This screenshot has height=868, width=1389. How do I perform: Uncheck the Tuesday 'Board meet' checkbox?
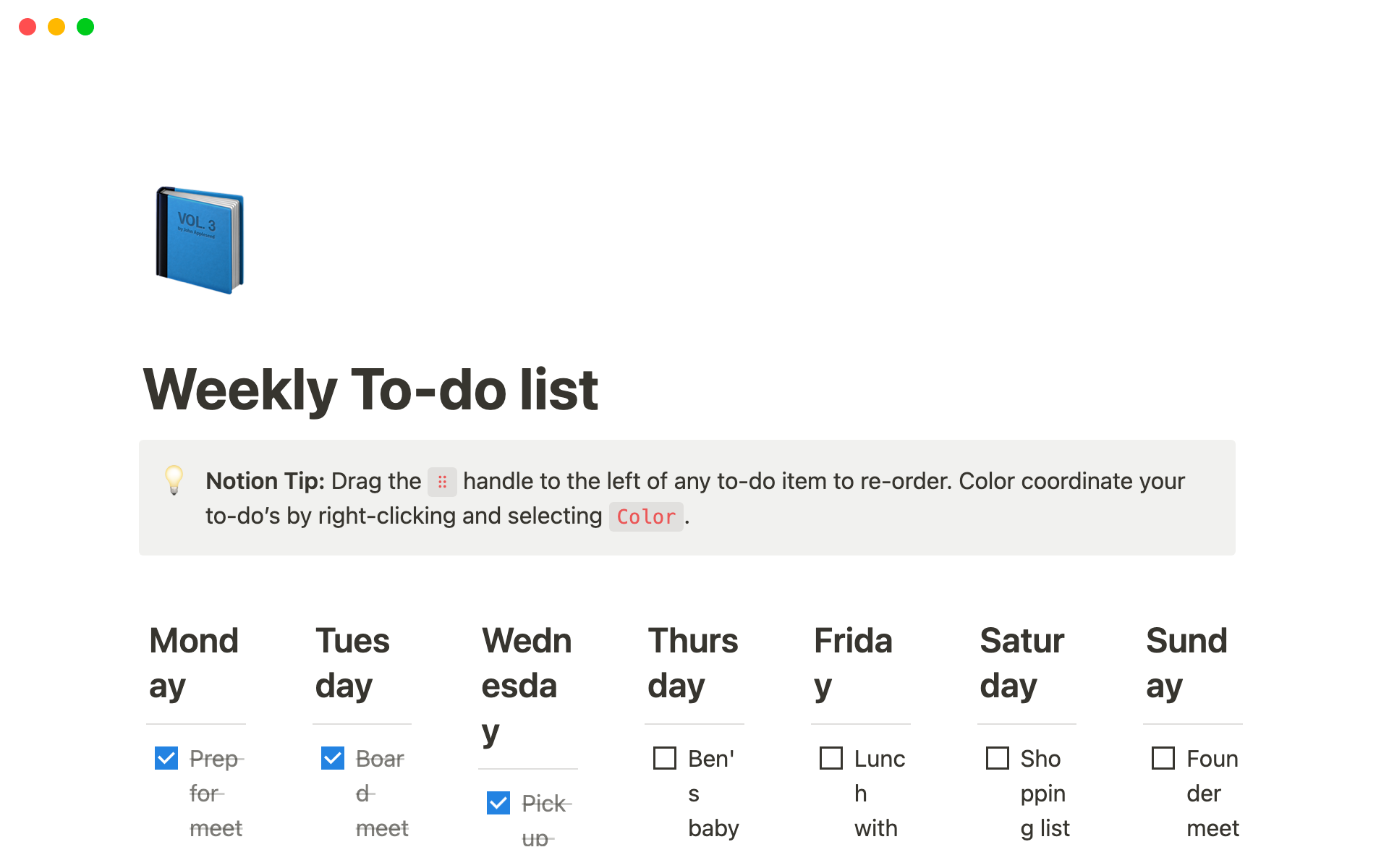click(333, 758)
